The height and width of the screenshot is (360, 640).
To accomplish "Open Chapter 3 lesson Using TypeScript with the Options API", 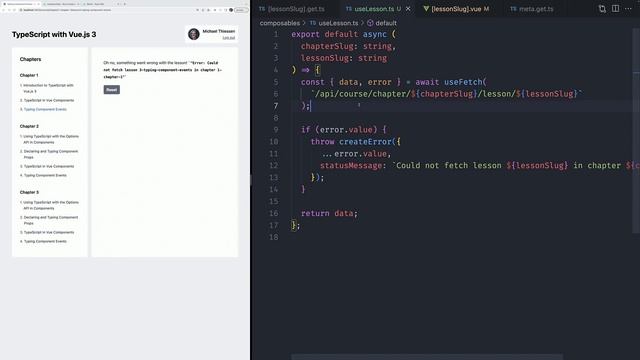I will (50, 205).
